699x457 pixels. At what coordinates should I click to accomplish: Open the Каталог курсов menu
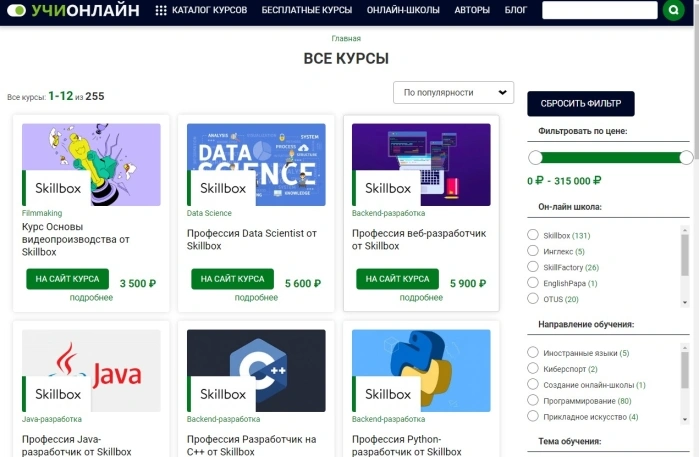point(209,10)
